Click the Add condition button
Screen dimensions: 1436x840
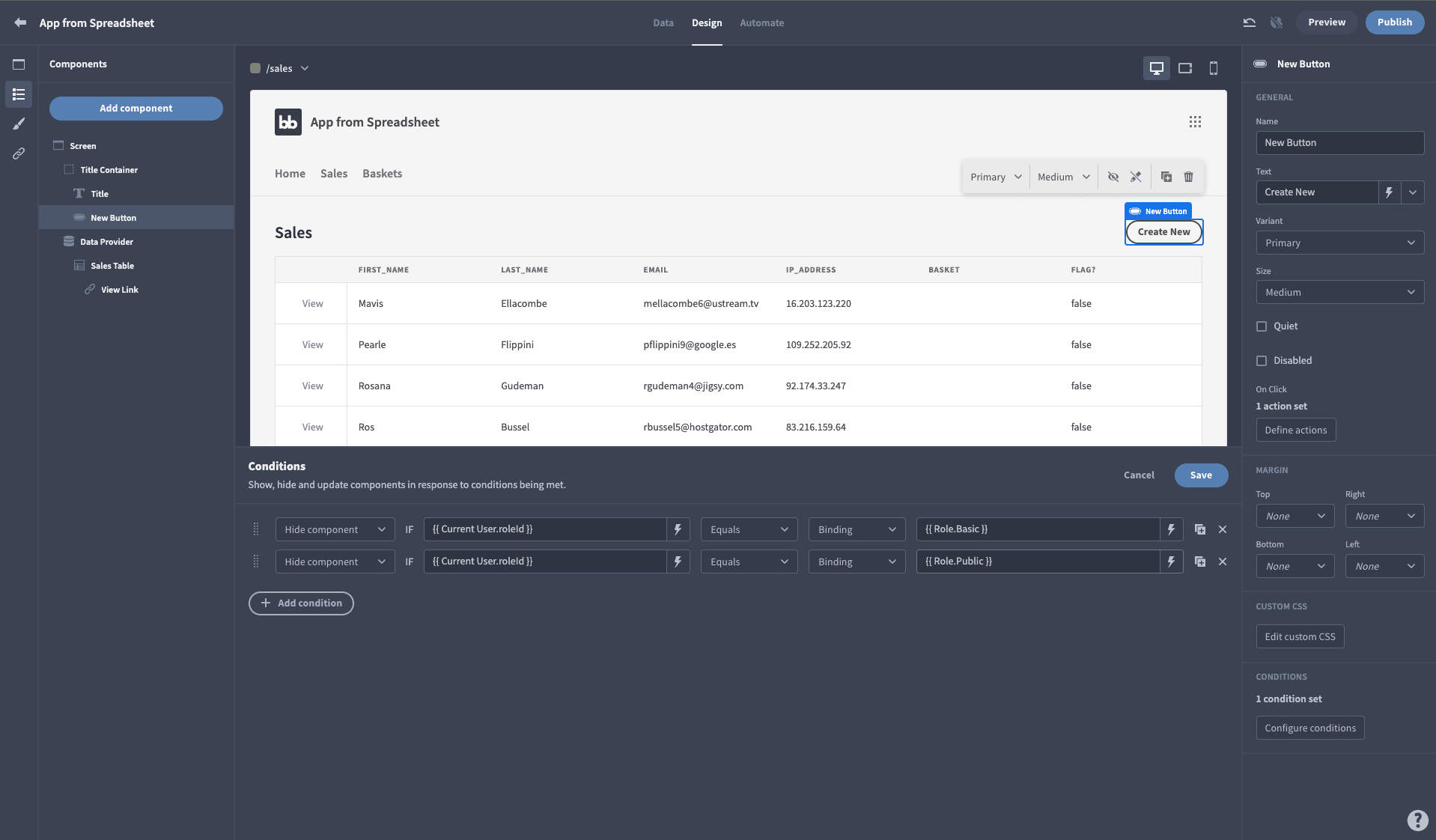tap(301, 603)
